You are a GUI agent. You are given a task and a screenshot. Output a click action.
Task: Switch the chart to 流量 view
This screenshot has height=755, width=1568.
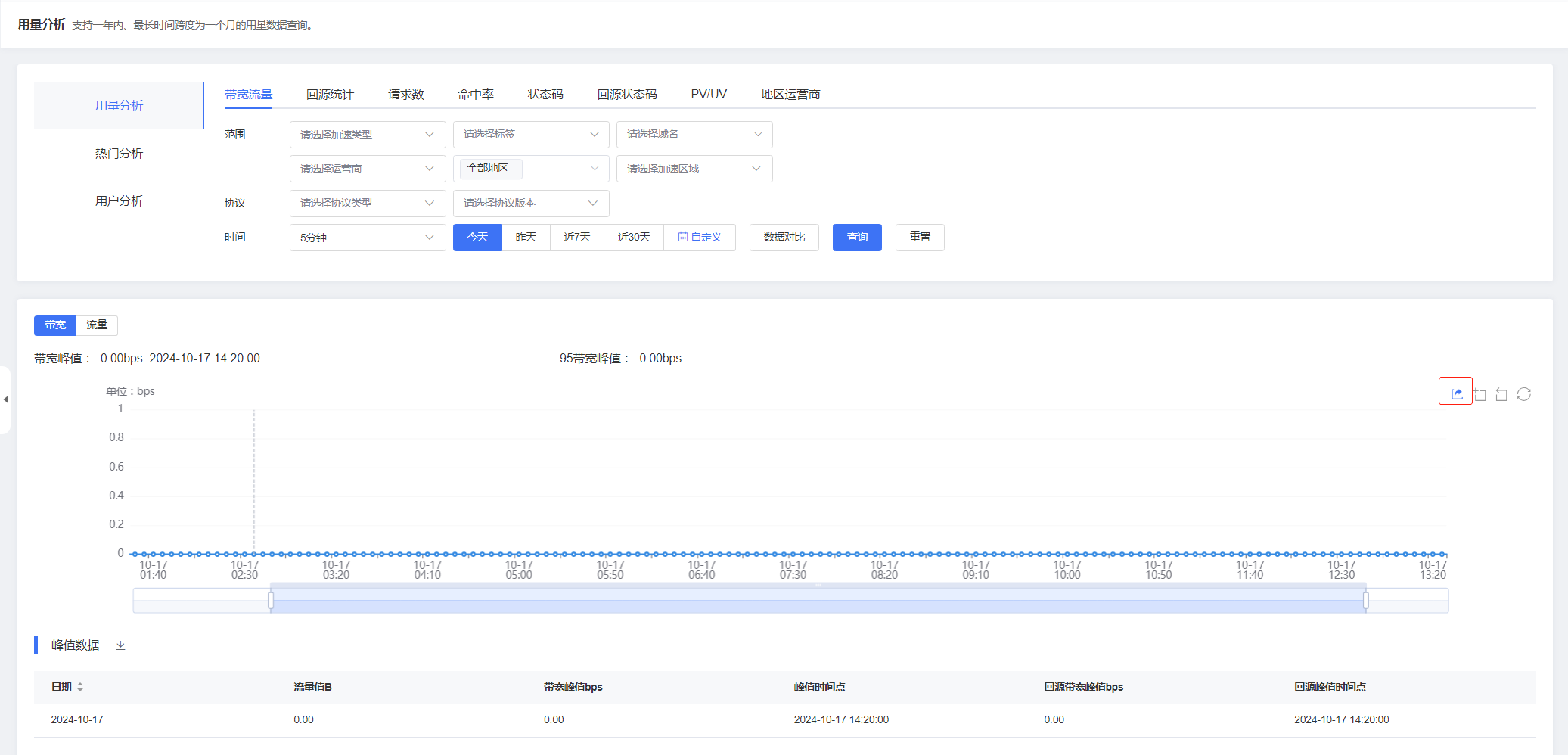coord(97,325)
